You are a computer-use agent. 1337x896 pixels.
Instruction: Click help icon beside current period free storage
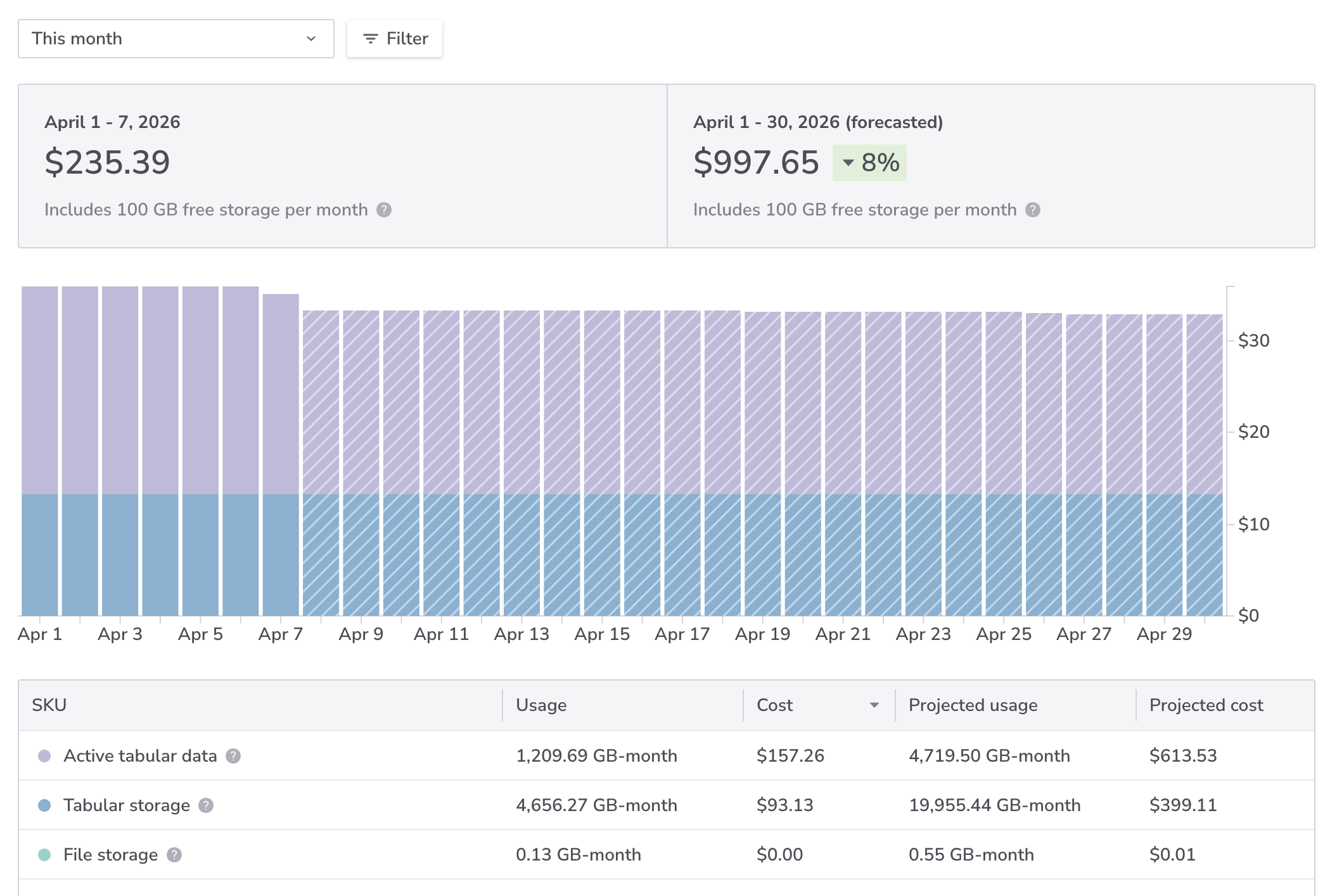(x=384, y=210)
